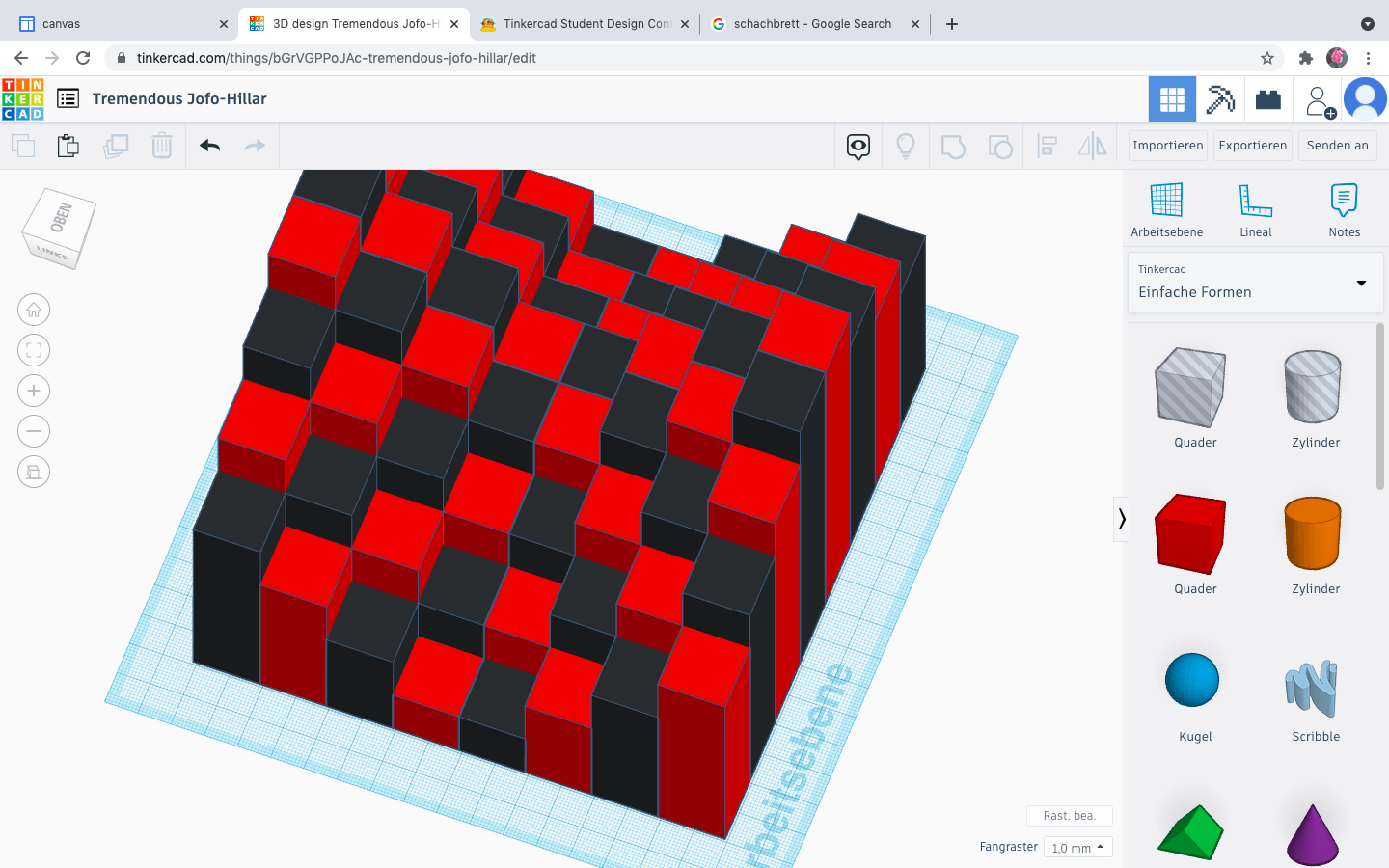Screen dimensions: 1389x868
Task: Click the Senden an button
Action: [x=1338, y=146]
